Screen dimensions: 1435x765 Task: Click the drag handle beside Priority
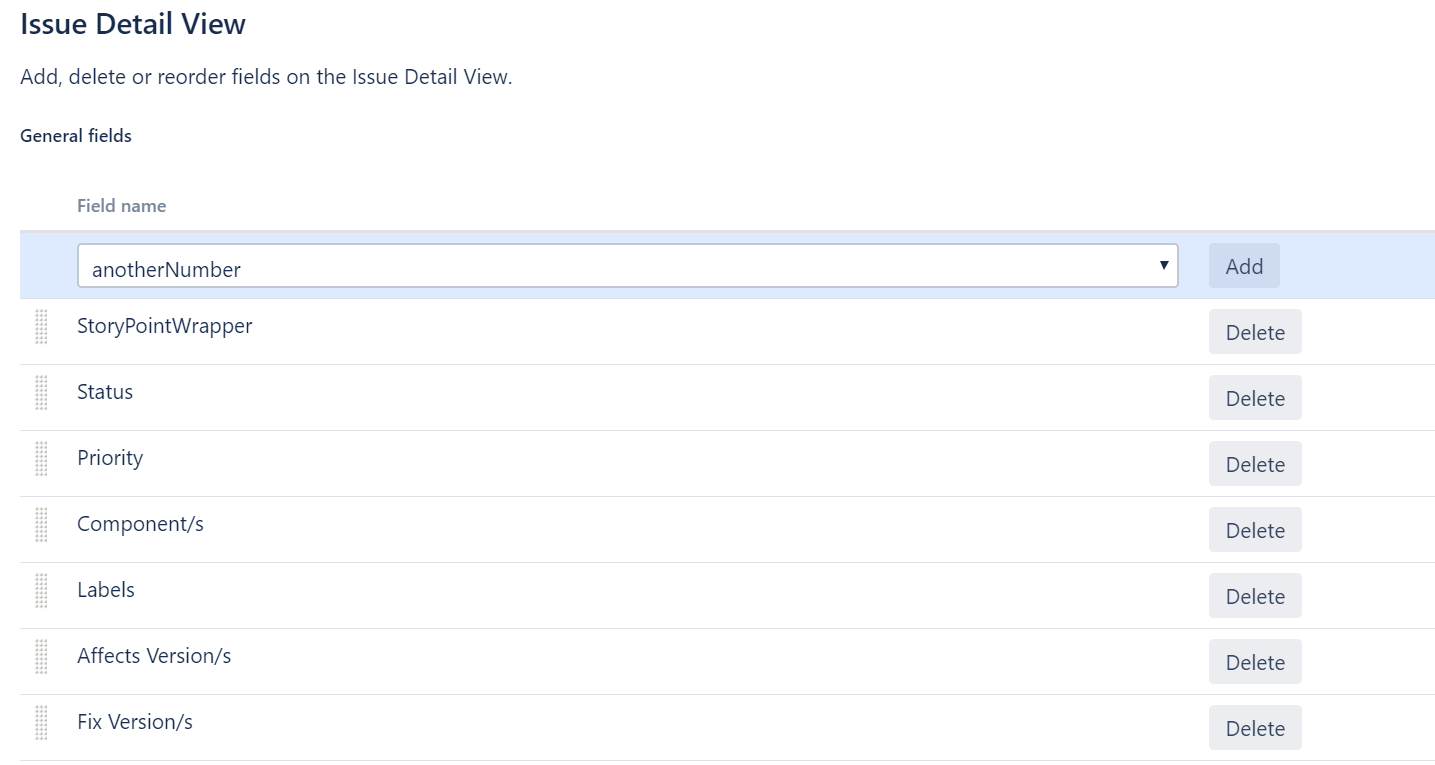click(41, 459)
